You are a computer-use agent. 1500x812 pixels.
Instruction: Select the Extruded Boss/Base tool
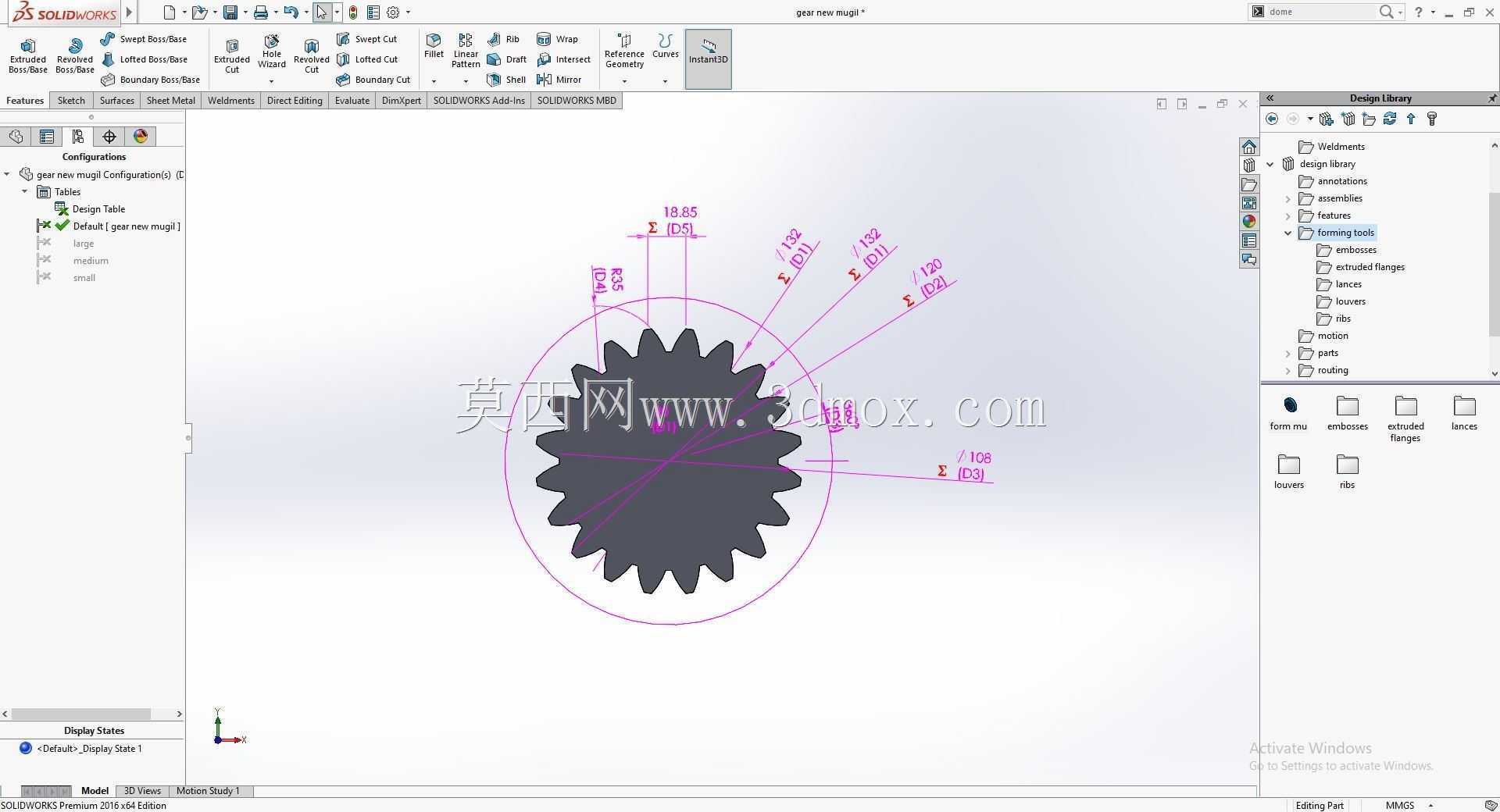tap(28, 56)
